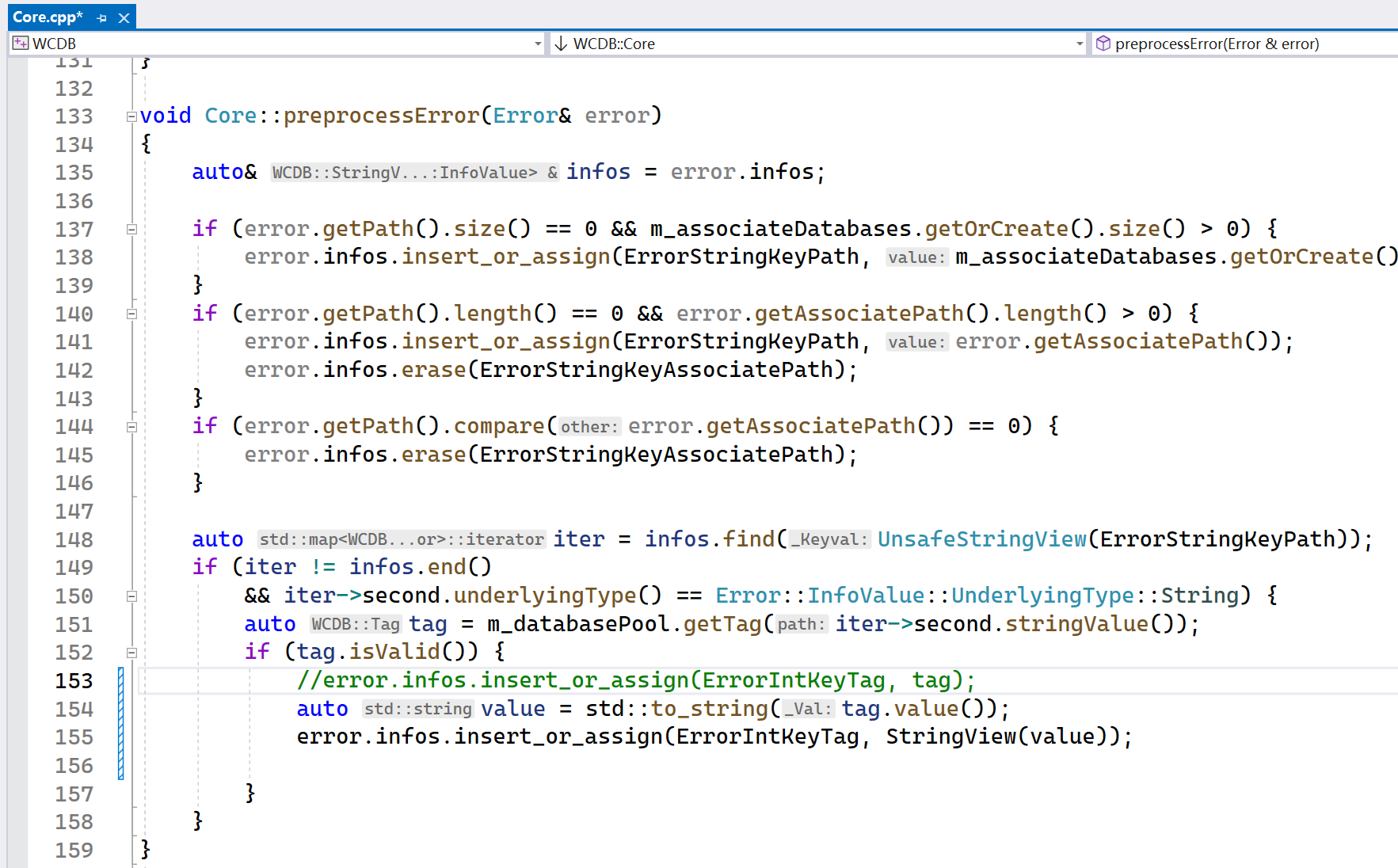Click the inline 'value:' parameter hint on line 138
Image resolution: width=1398 pixels, height=868 pixels.
[916, 257]
